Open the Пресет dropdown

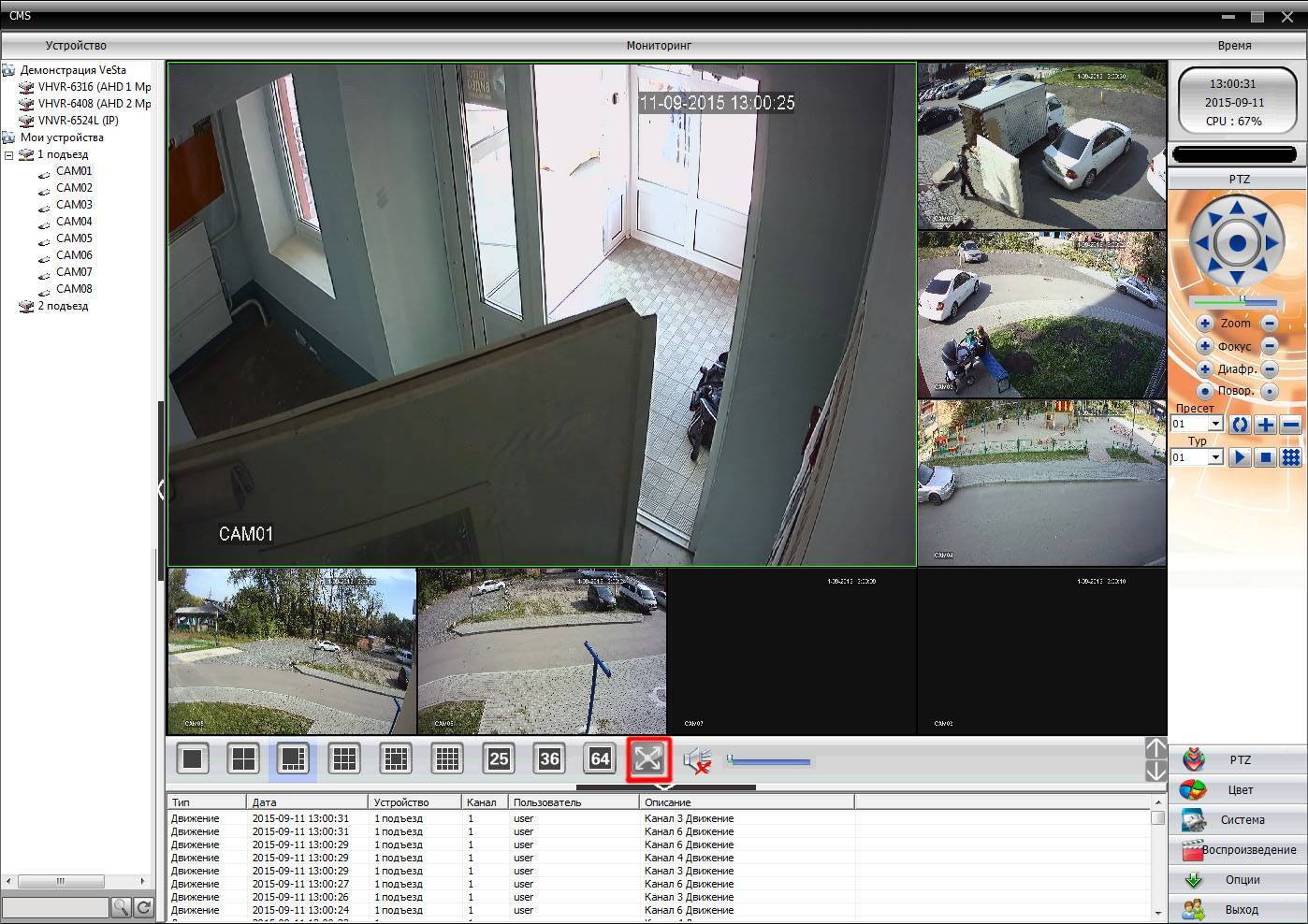click(x=1215, y=425)
